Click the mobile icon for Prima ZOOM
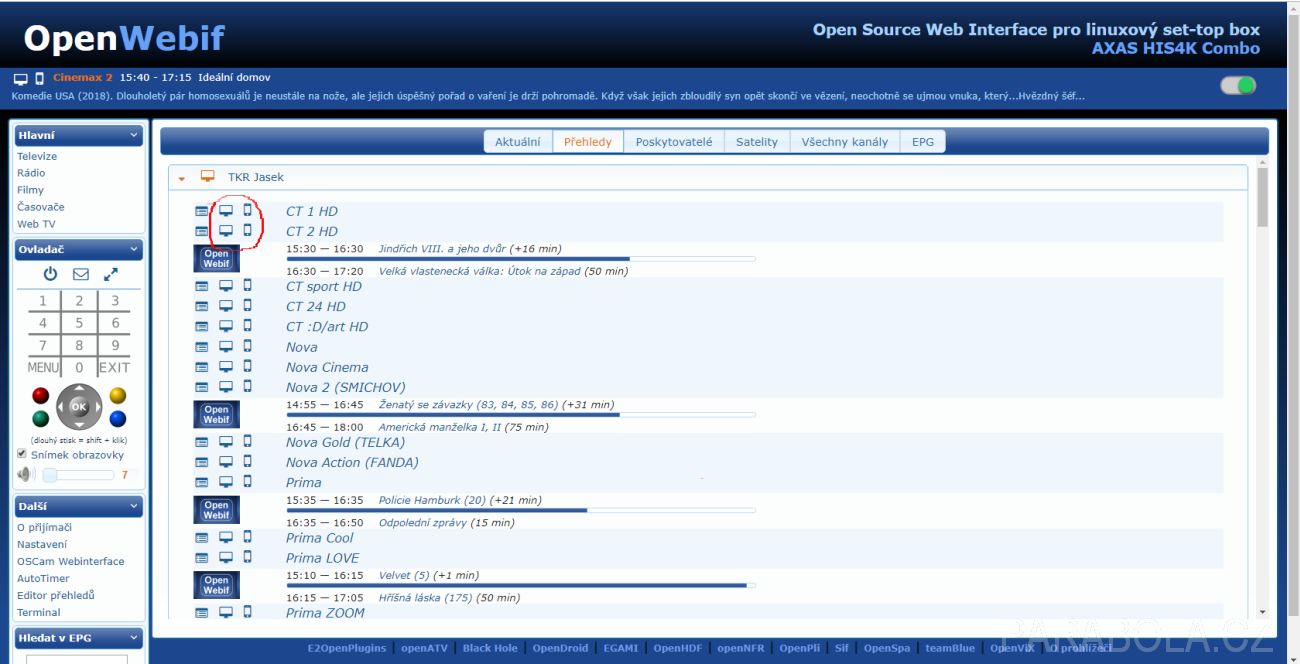Screen dimensions: 1300x664 coord(248,612)
